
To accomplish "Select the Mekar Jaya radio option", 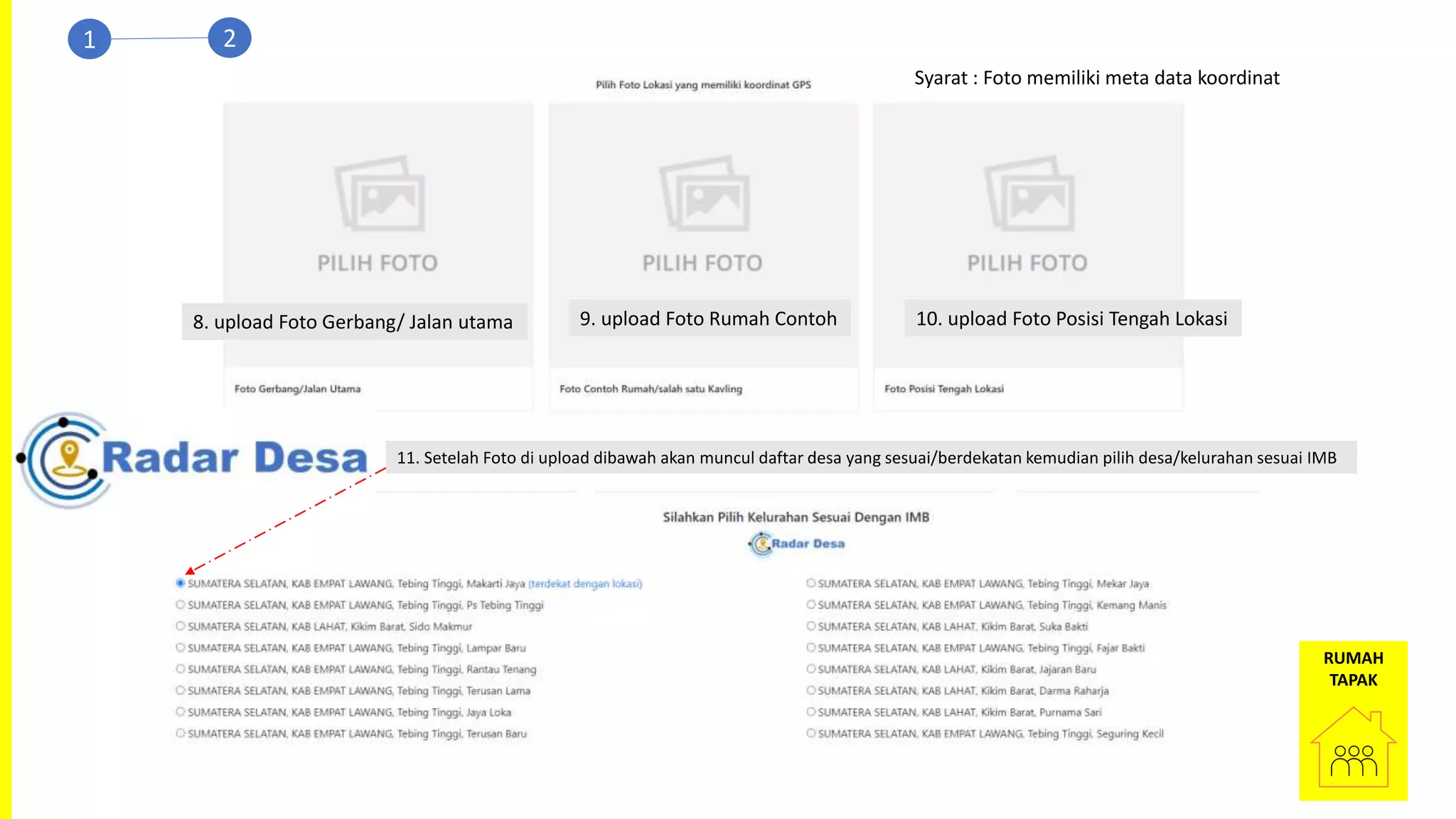I will click(x=810, y=584).
